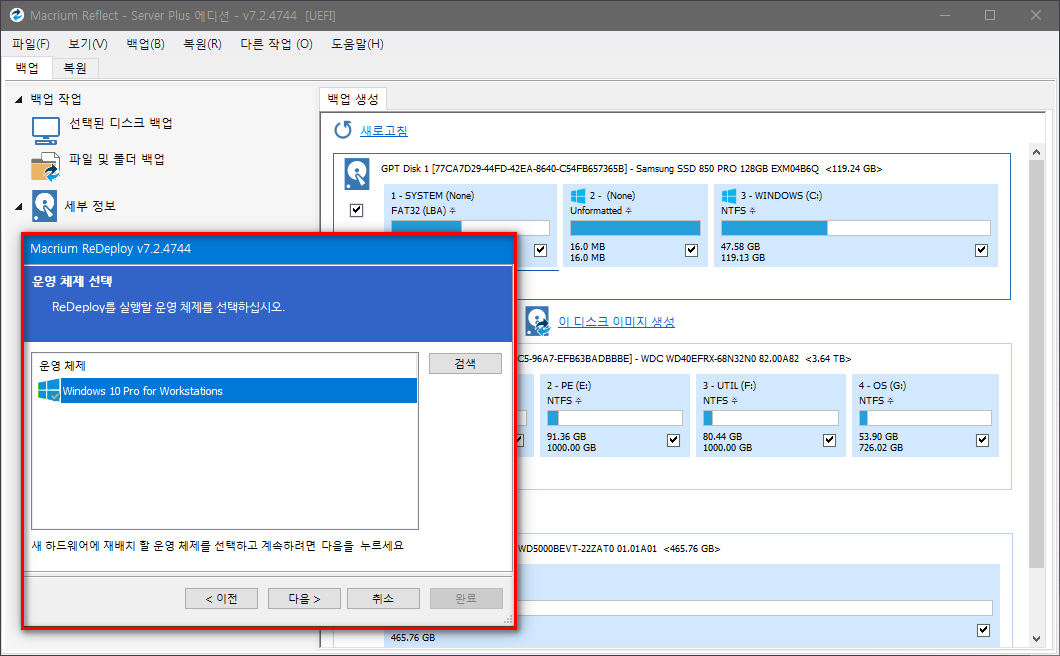The width and height of the screenshot is (1060, 656).
Task: Uncheck the WINDOWS (C:) partition checkbox
Action: click(x=981, y=250)
